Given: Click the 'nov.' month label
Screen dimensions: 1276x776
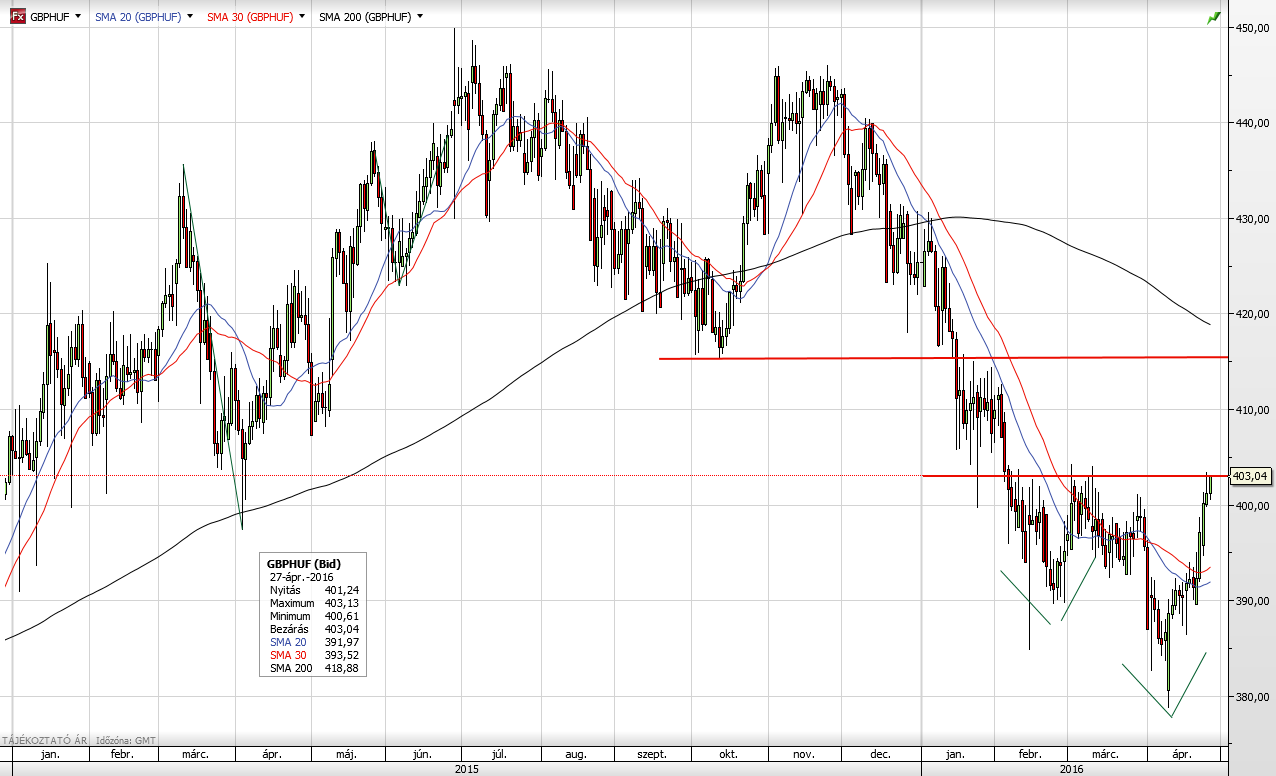Looking at the screenshot, I should [804, 754].
